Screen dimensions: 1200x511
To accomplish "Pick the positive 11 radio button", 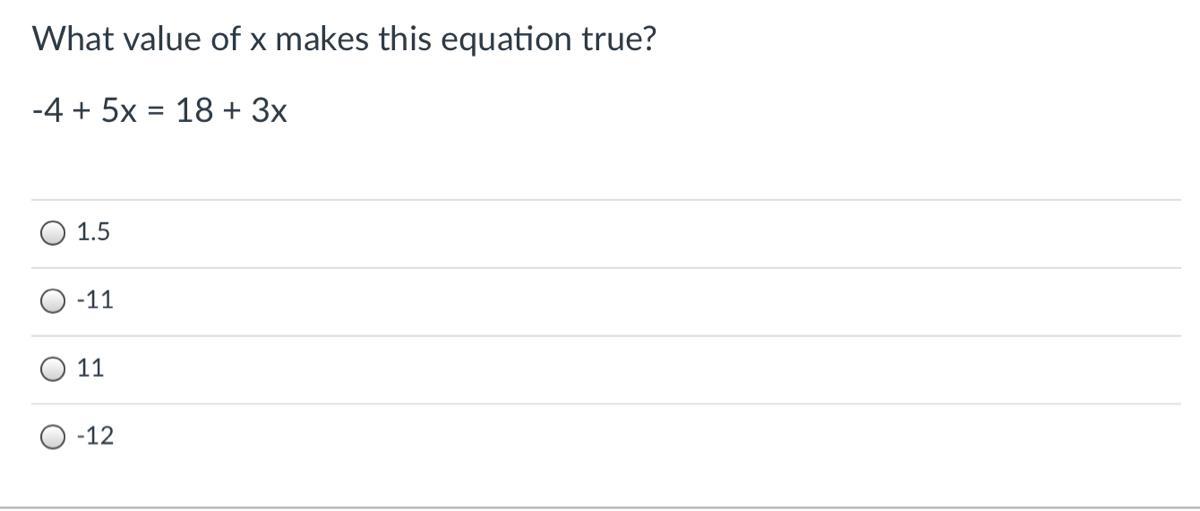I will 53,369.
